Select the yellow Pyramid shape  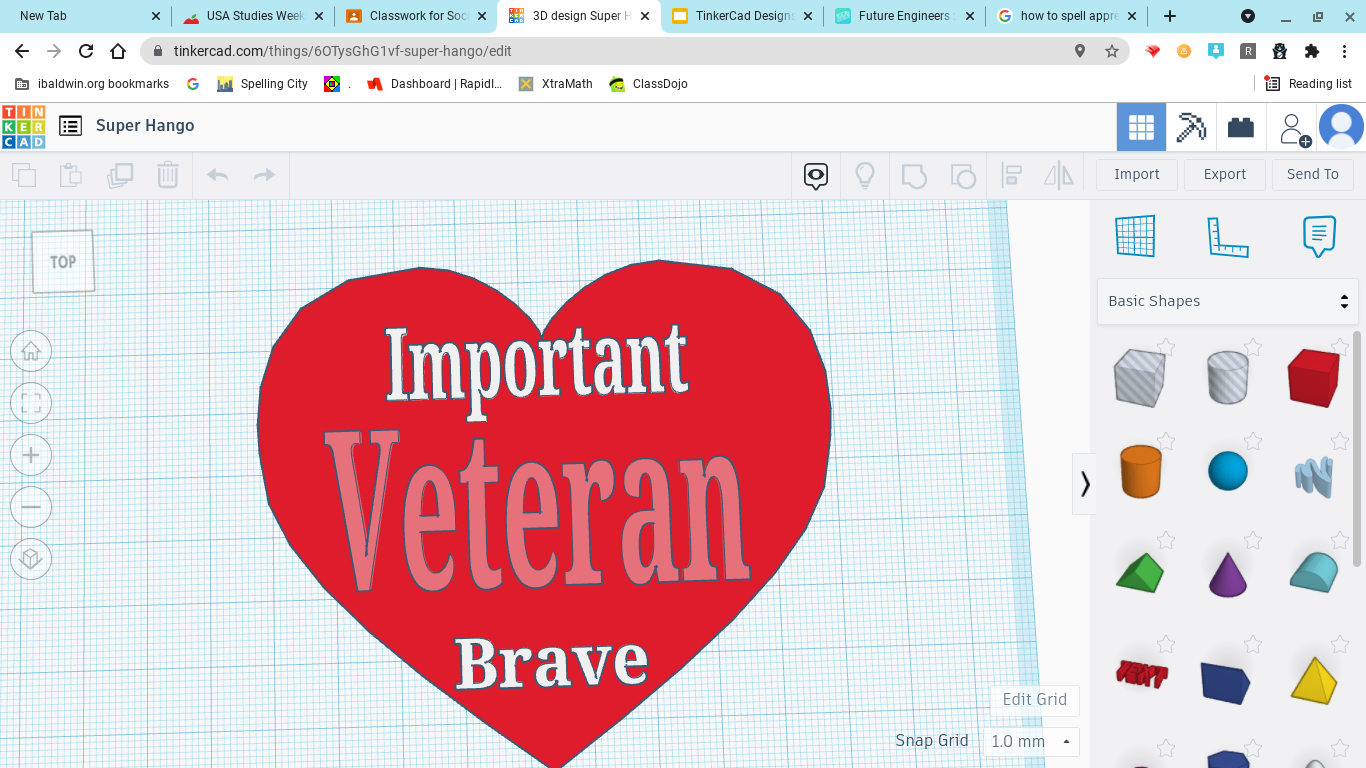tap(1314, 679)
